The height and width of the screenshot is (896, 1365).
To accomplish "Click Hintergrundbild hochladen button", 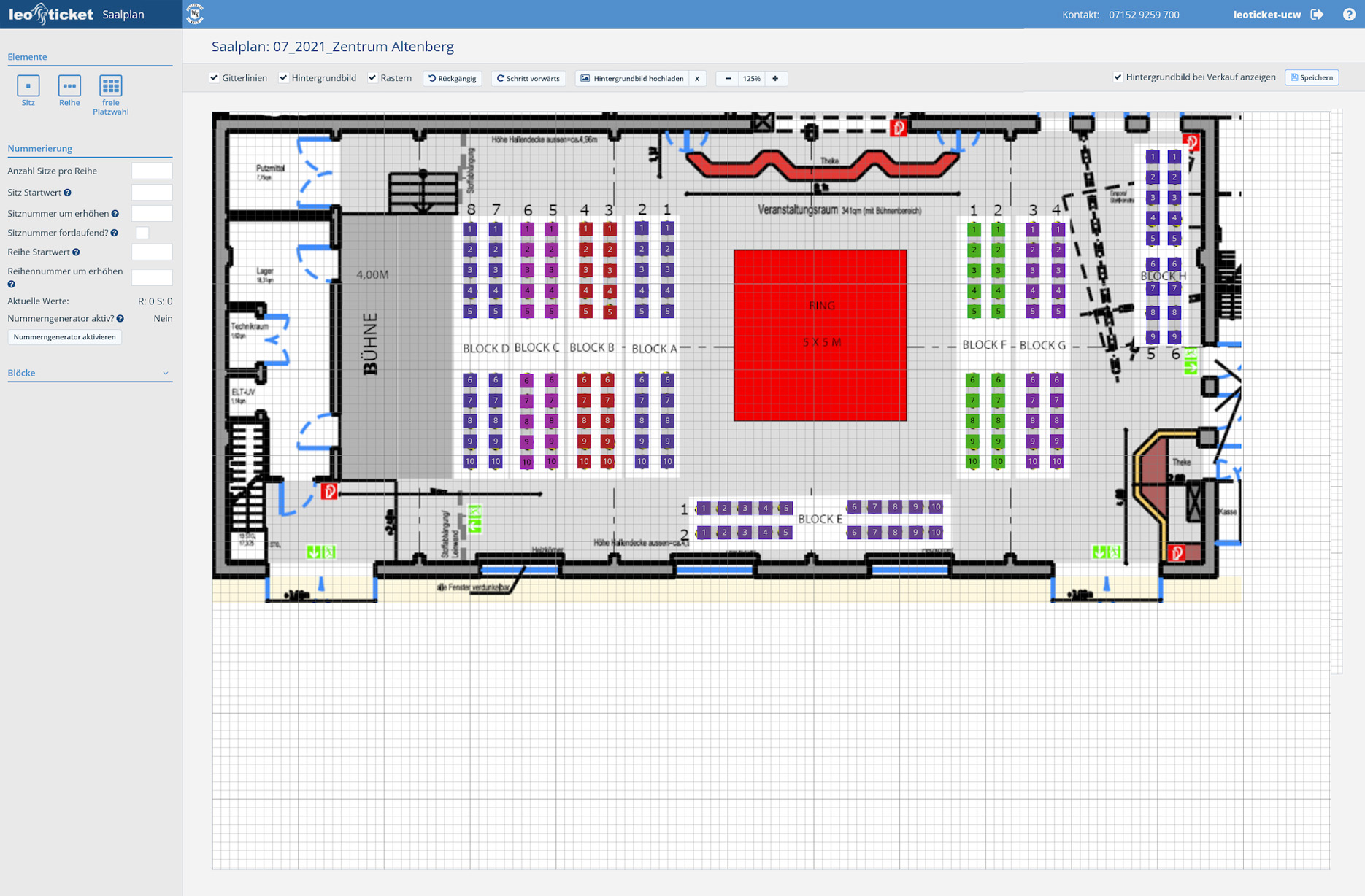I will click(632, 78).
